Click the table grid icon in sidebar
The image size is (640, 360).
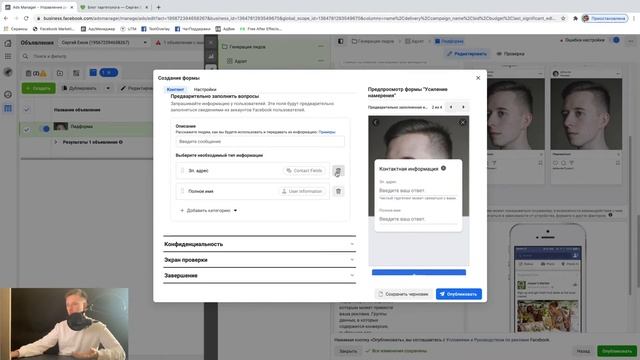tap(8, 109)
